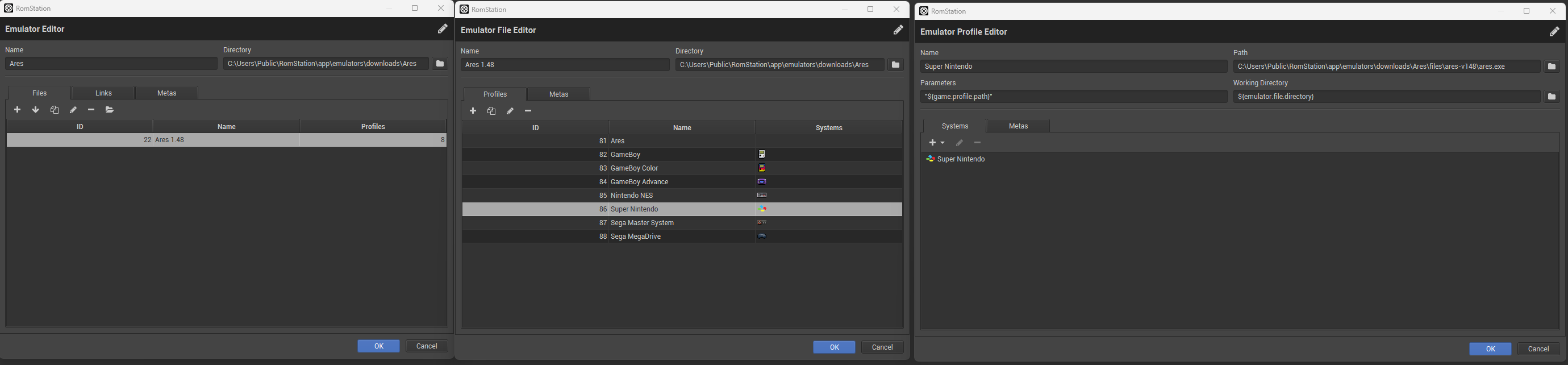Click the Nintendo NES system icon
1568x365 pixels.
[761, 195]
